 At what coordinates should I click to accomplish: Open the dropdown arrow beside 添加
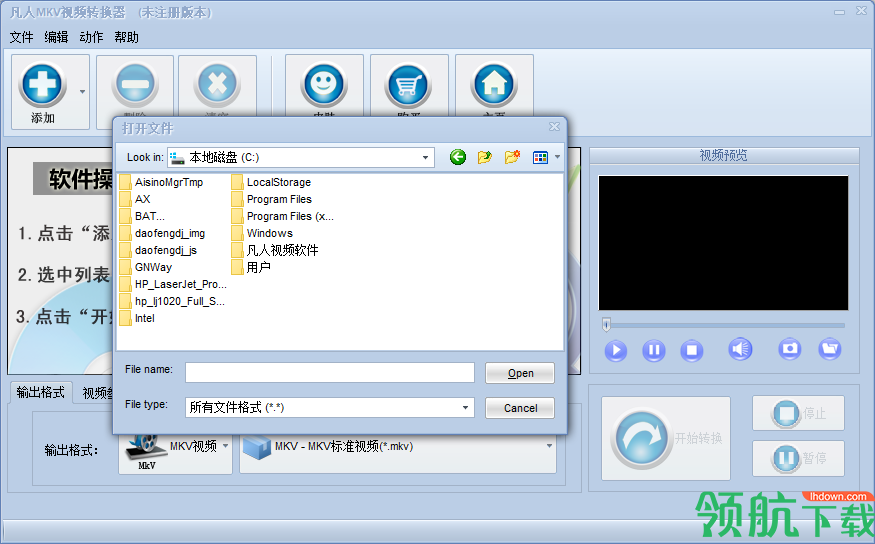pyautogui.click(x=82, y=92)
